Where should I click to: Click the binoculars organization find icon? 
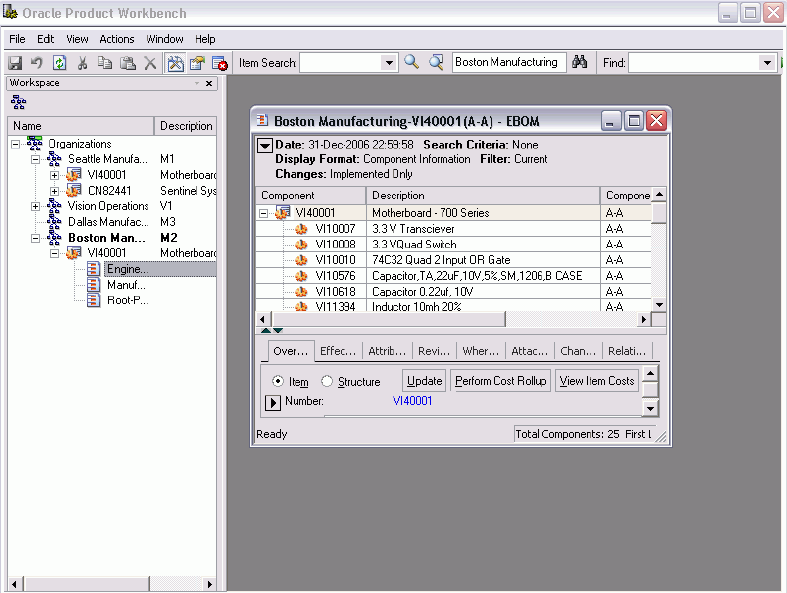[579, 62]
